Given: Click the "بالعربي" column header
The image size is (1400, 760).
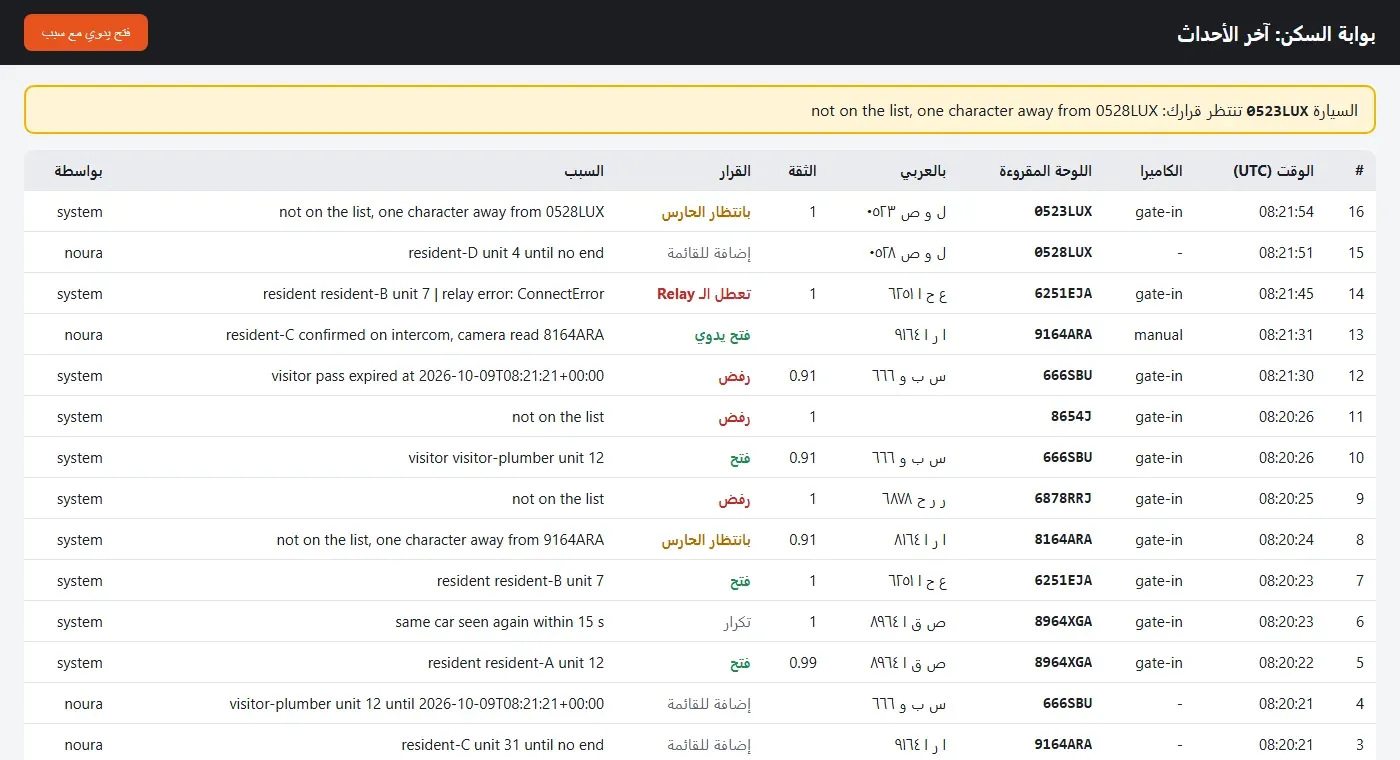Looking at the screenshot, I should pos(924,171).
